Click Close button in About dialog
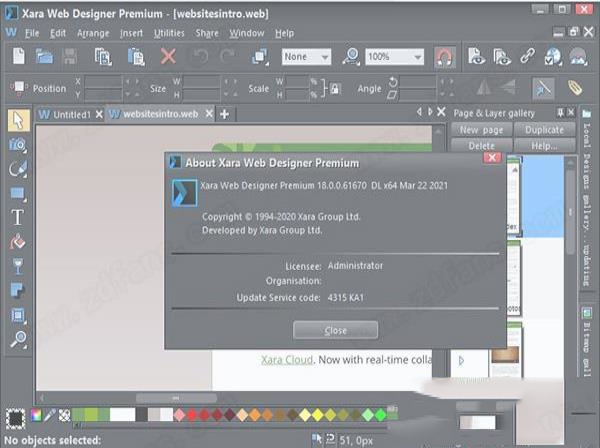The width and height of the screenshot is (600, 448). (335, 330)
